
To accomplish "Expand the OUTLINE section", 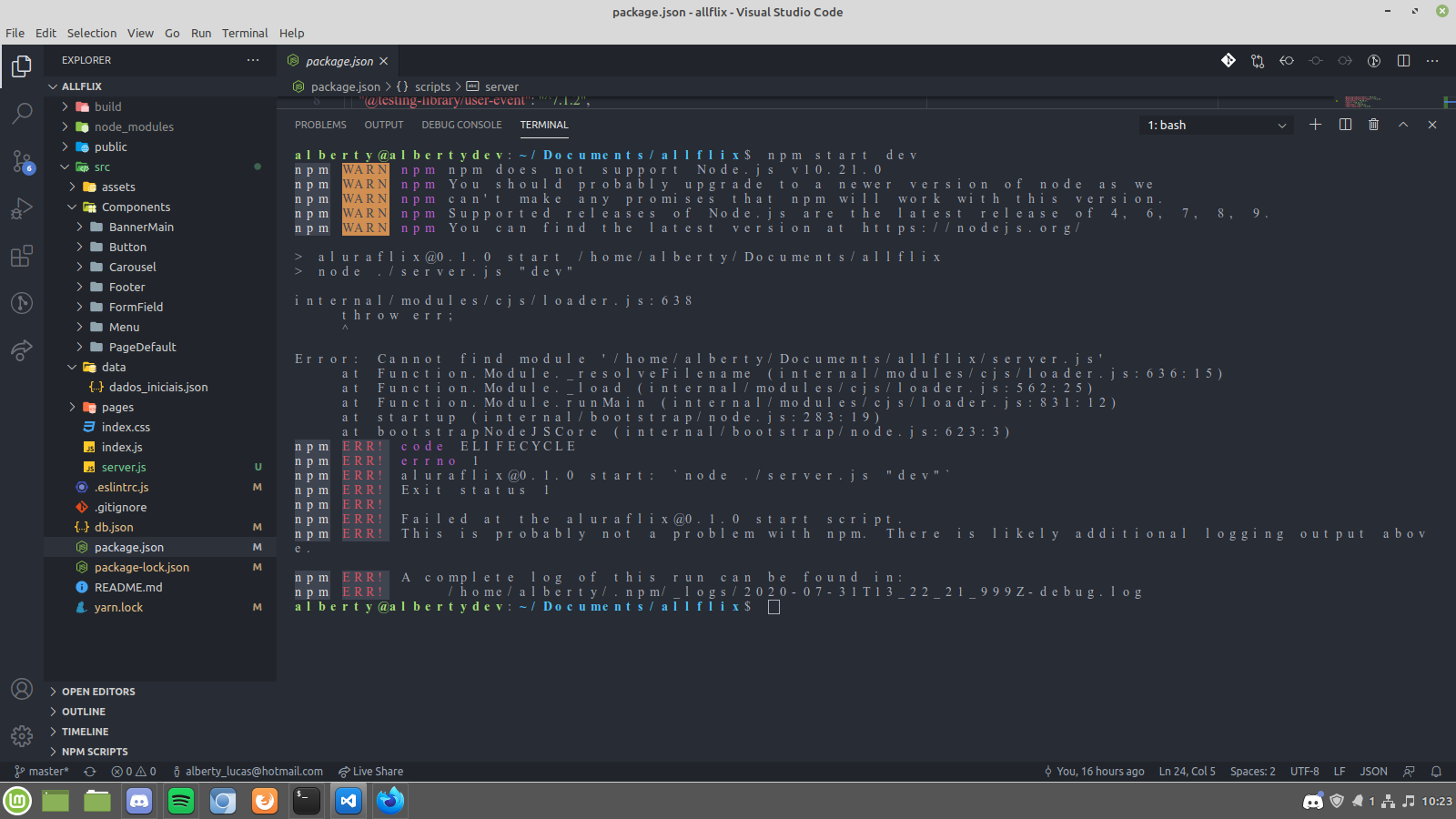I will [x=160, y=712].
